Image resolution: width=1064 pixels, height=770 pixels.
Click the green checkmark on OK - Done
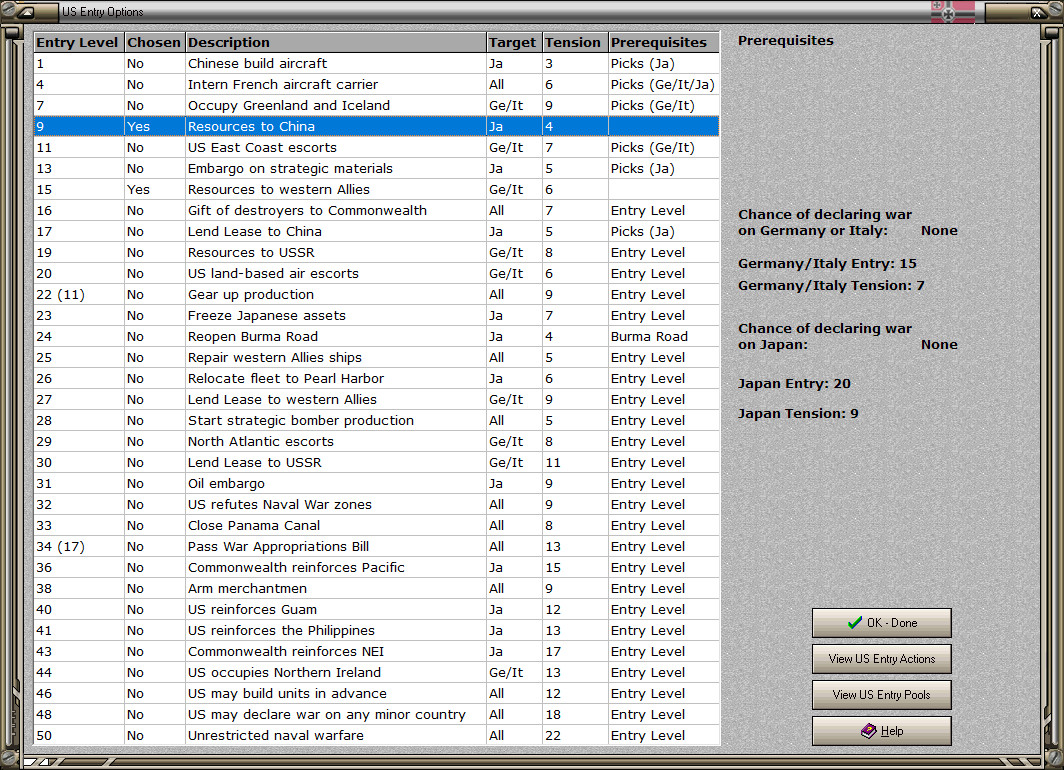click(855, 623)
